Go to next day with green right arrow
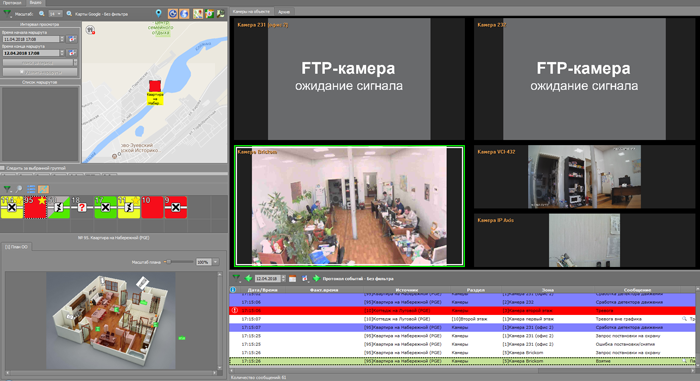The width and height of the screenshot is (700, 381). point(316,279)
